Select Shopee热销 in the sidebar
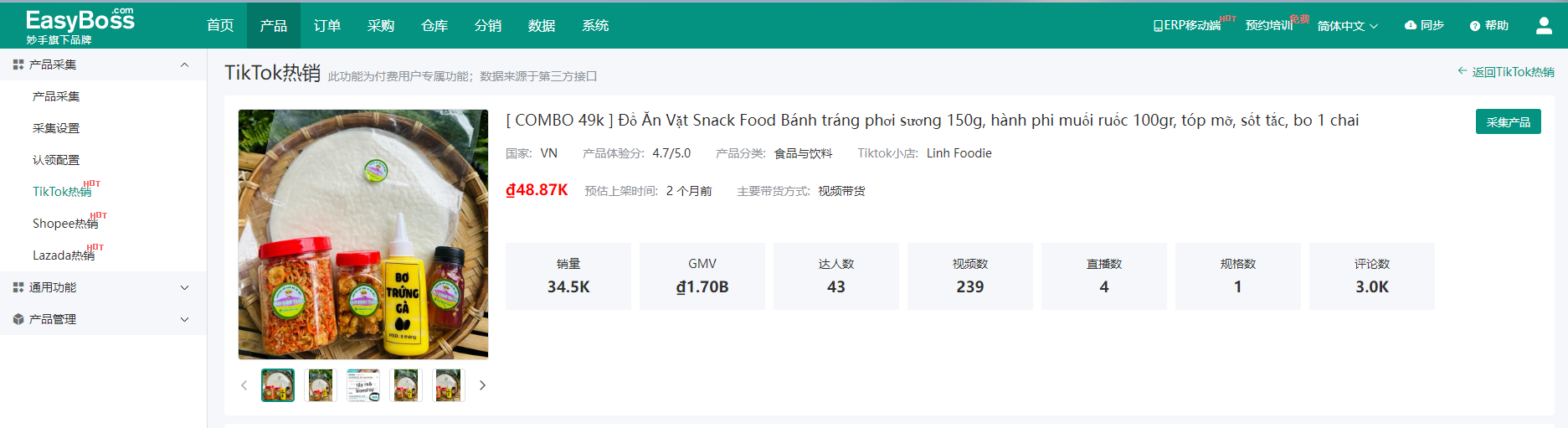 (65, 224)
